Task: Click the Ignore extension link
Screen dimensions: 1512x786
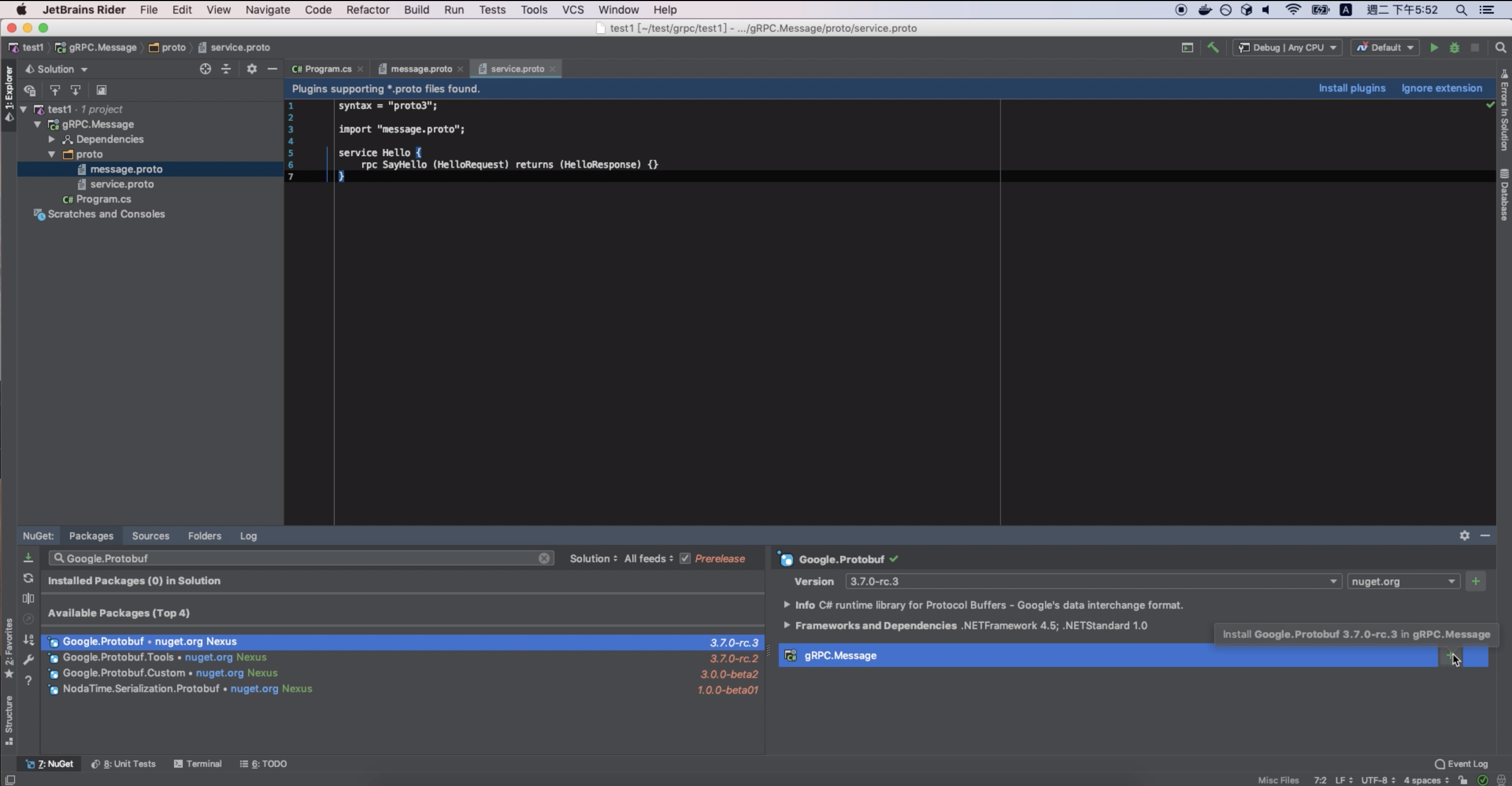Action: tap(1442, 88)
